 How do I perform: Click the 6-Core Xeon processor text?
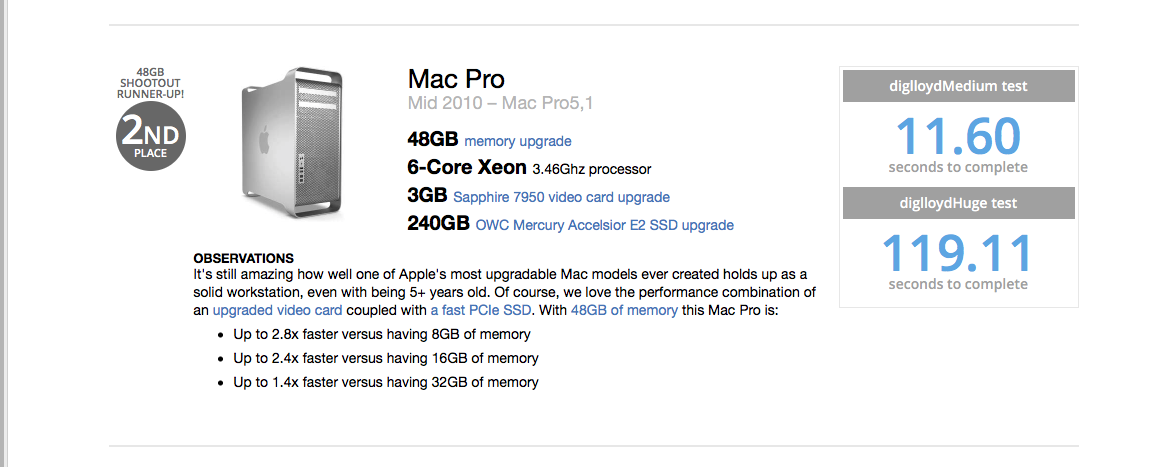click(529, 169)
